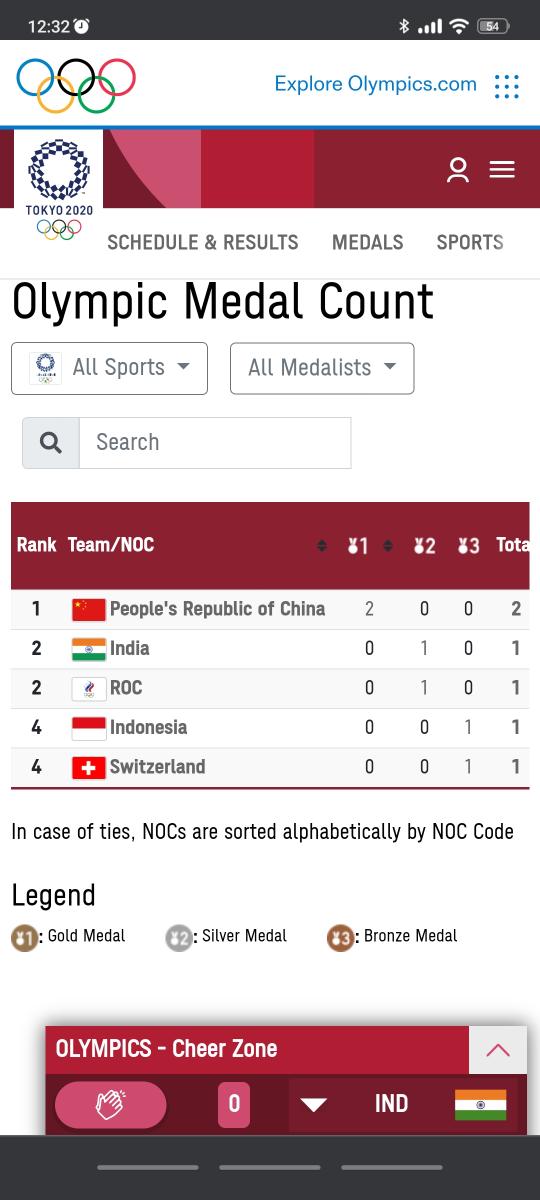Screen dimensions: 540x1200
Task: Sort by the bronze medal column icon
Action: click(x=468, y=546)
